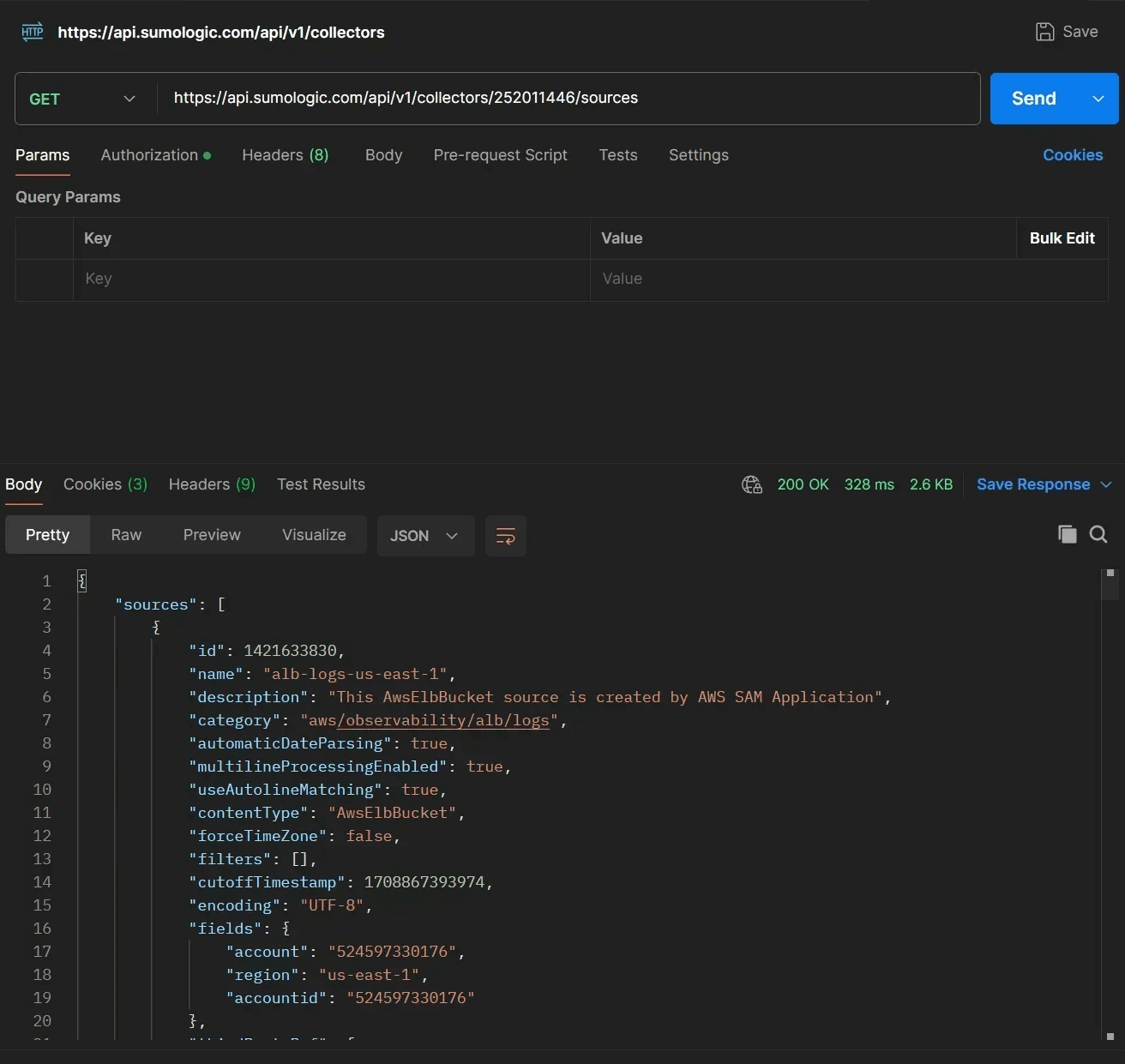Open the Cookies link

pos(1073,155)
